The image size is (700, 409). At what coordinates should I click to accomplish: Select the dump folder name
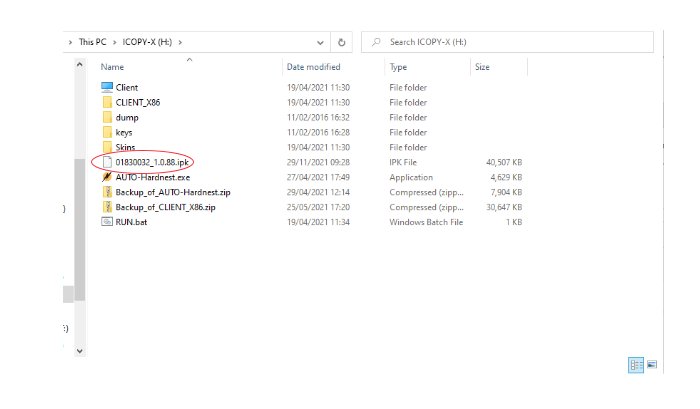(x=127, y=117)
